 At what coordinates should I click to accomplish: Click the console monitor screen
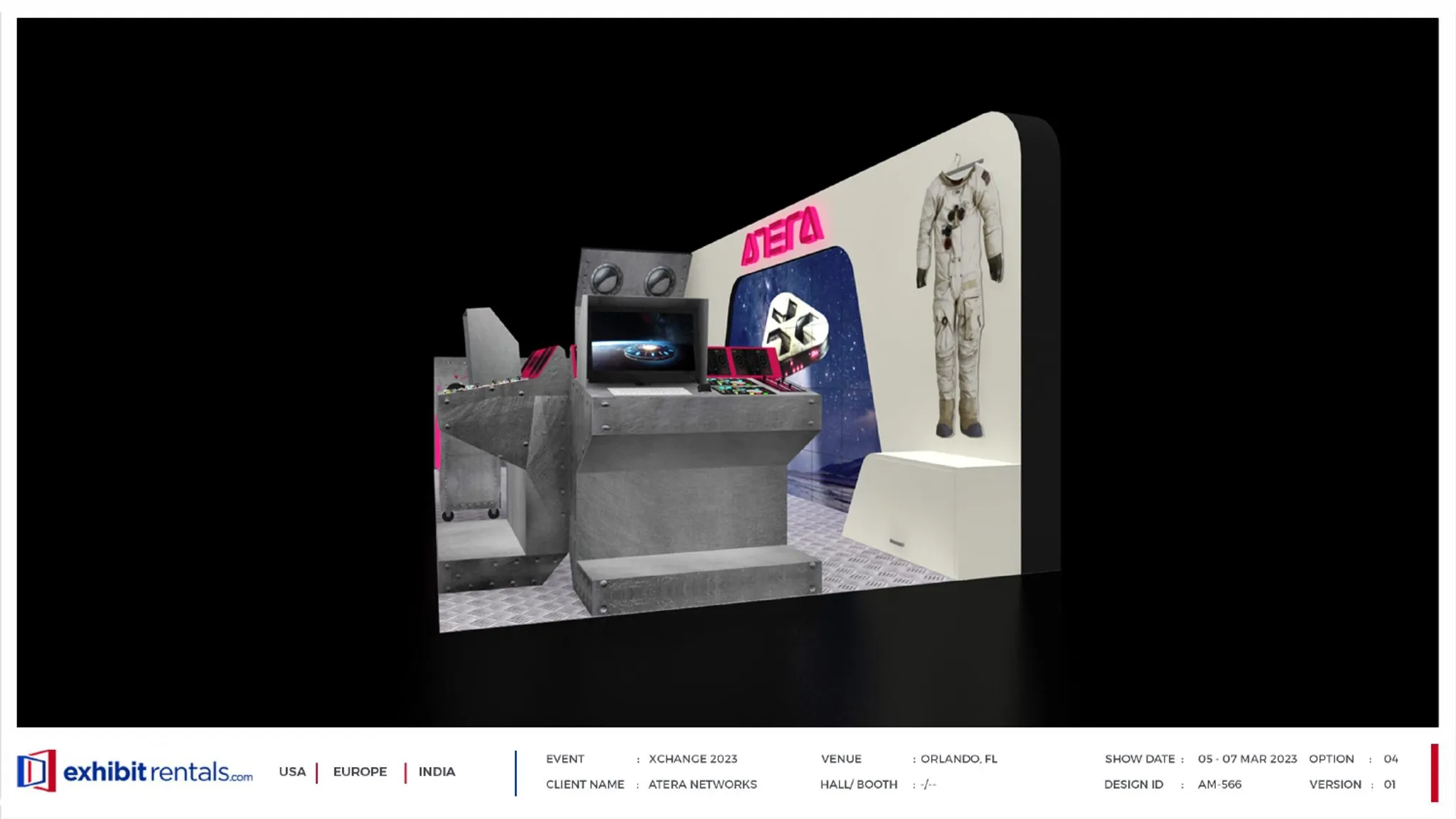point(641,341)
